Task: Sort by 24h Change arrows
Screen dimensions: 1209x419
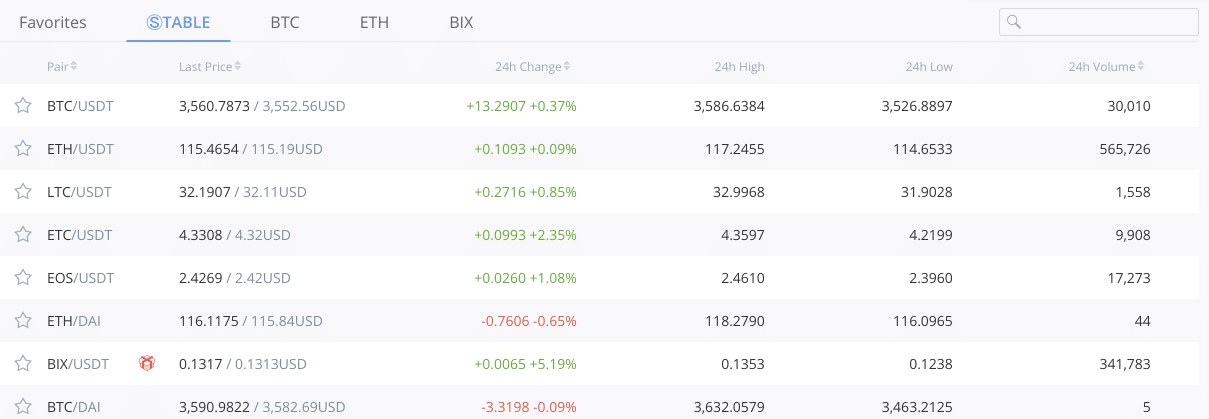Action: pyautogui.click(x=567, y=67)
